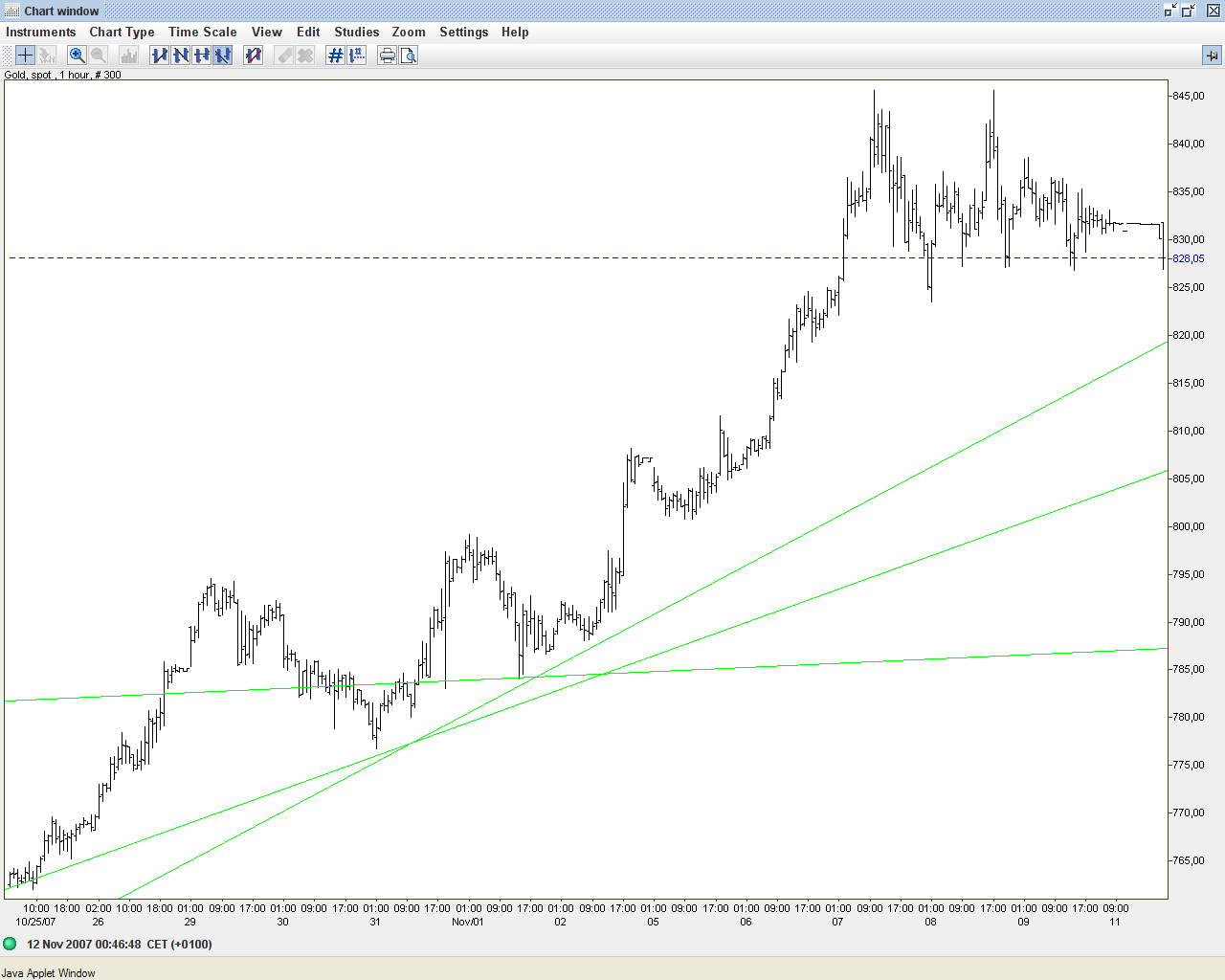Click the 765,00 price axis label
Screen dimensions: 1225x980
1189,860
